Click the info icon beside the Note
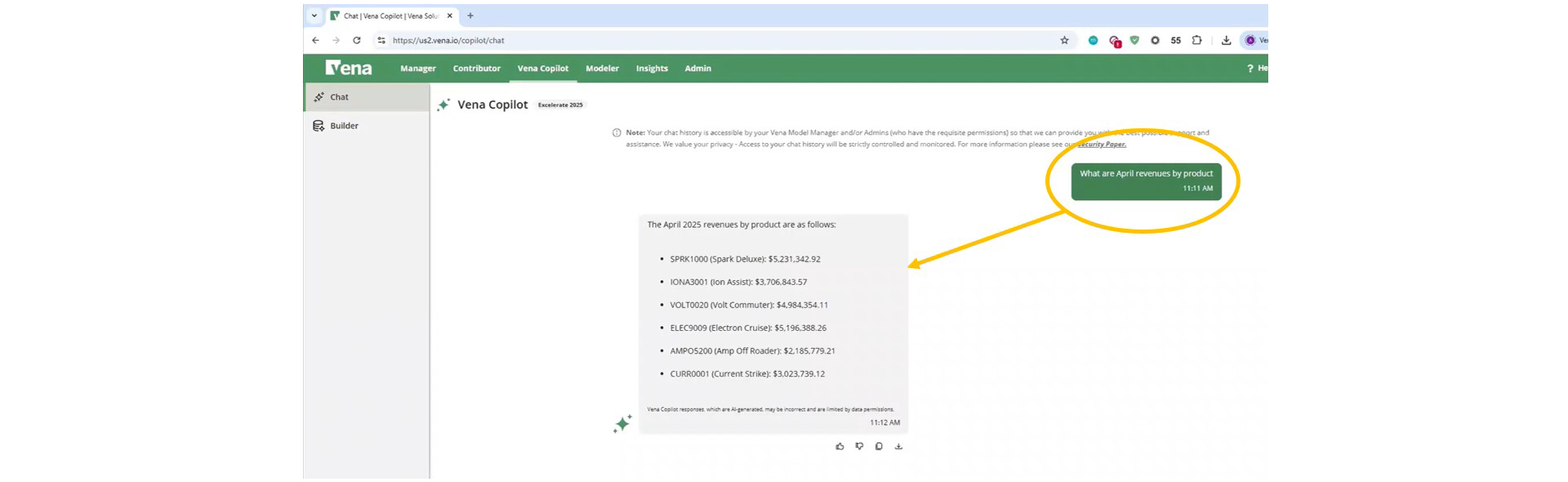The image size is (1568, 482). [x=617, y=132]
